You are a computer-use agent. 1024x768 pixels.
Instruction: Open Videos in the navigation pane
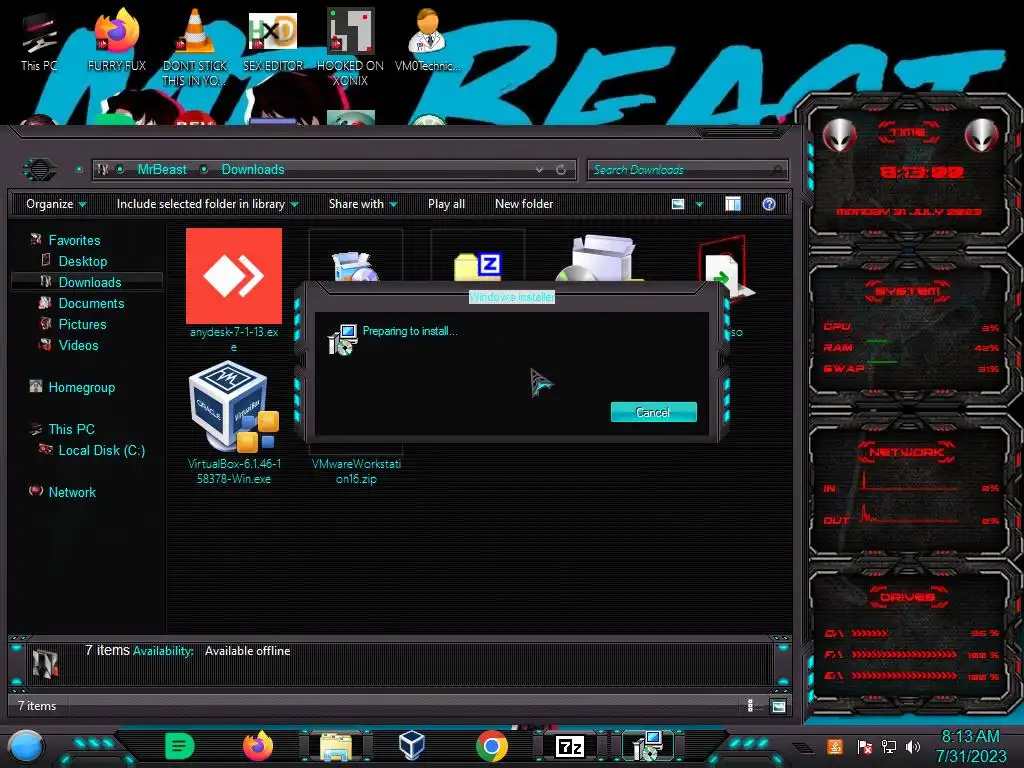[x=78, y=345]
